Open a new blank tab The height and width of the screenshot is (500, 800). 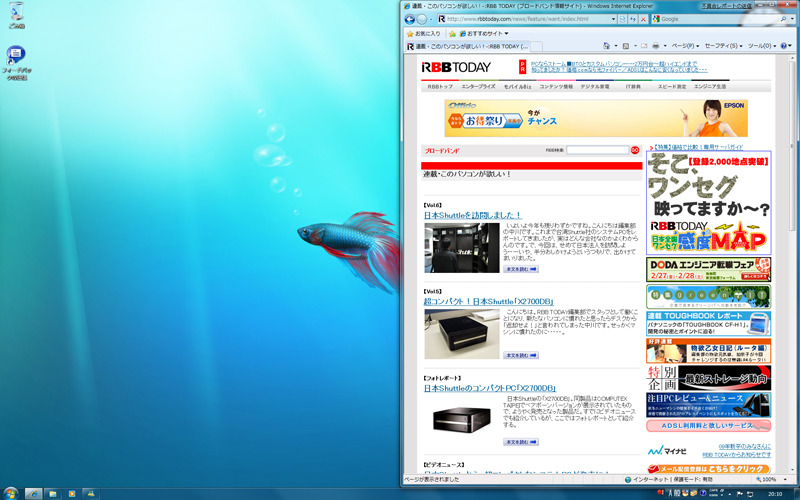click(536, 46)
